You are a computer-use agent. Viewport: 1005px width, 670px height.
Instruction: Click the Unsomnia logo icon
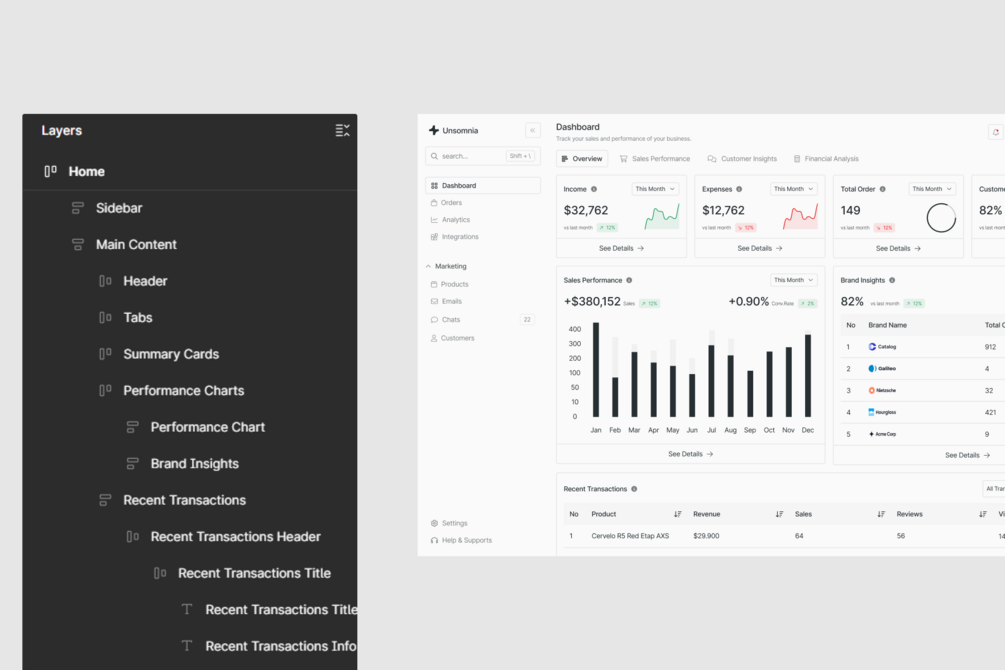click(x=434, y=130)
